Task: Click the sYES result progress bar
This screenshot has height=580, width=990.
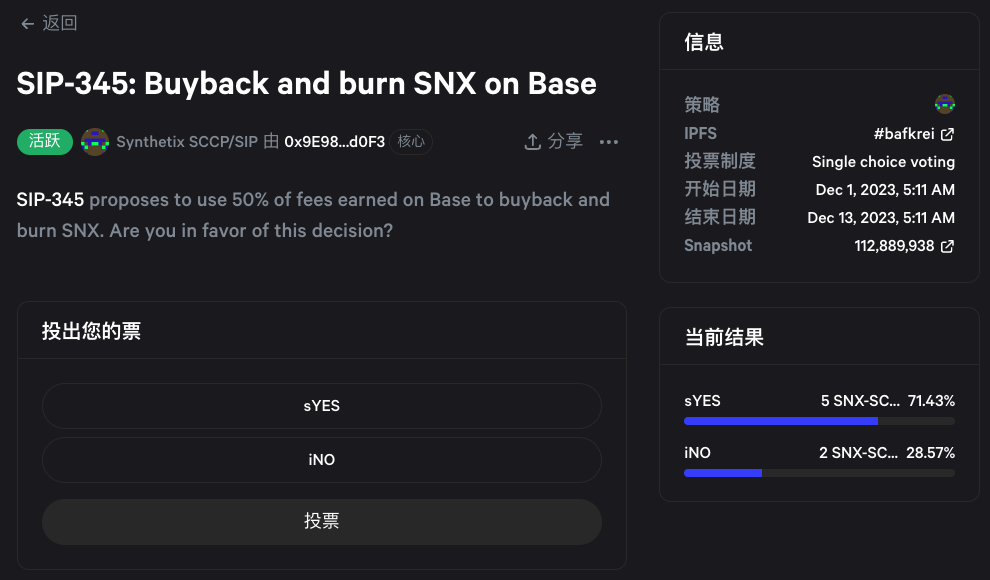Action: tap(819, 421)
